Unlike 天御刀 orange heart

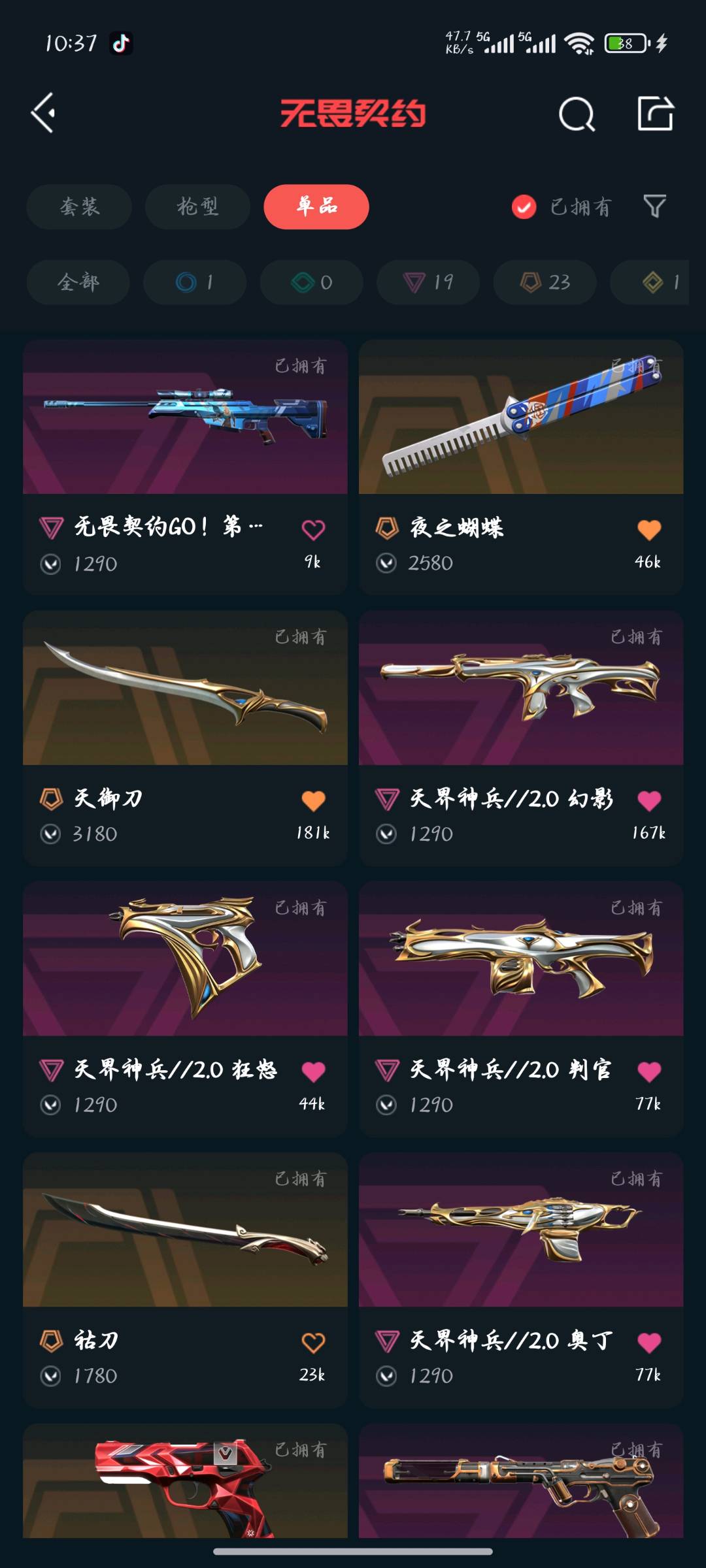pos(313,800)
